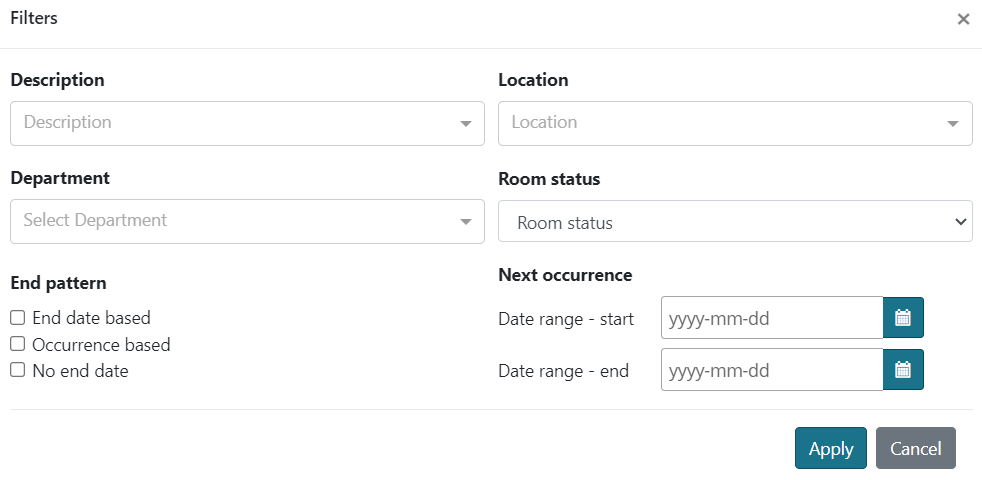Click inside the Location placeholder text
This screenshot has width=982, height=480.
coord(544,122)
